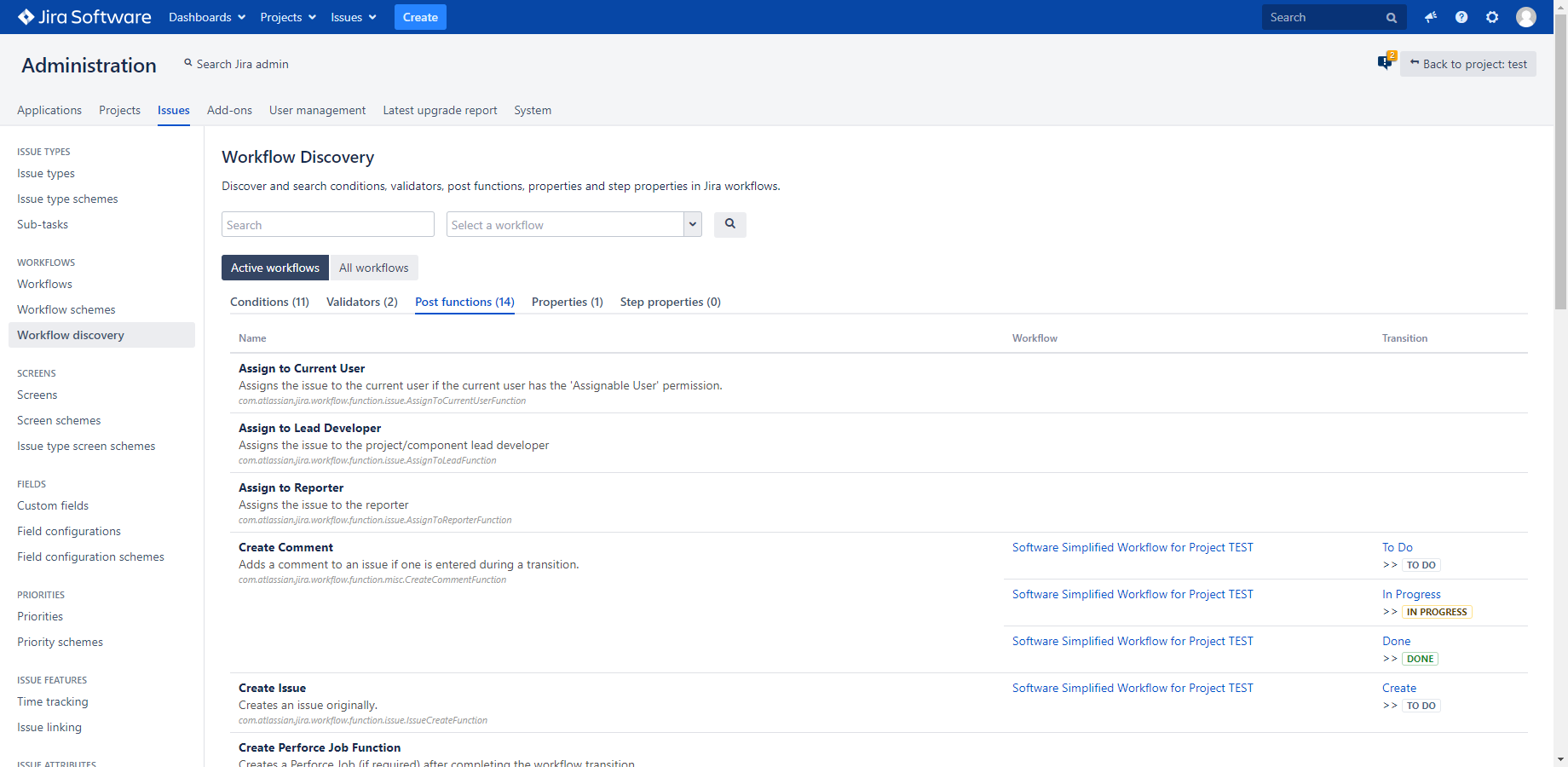Open the Properties (1) tab

pos(568,302)
